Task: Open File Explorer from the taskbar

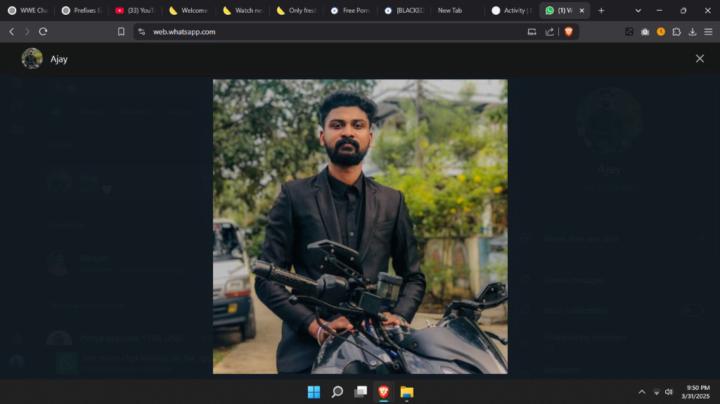Action: coord(407,391)
